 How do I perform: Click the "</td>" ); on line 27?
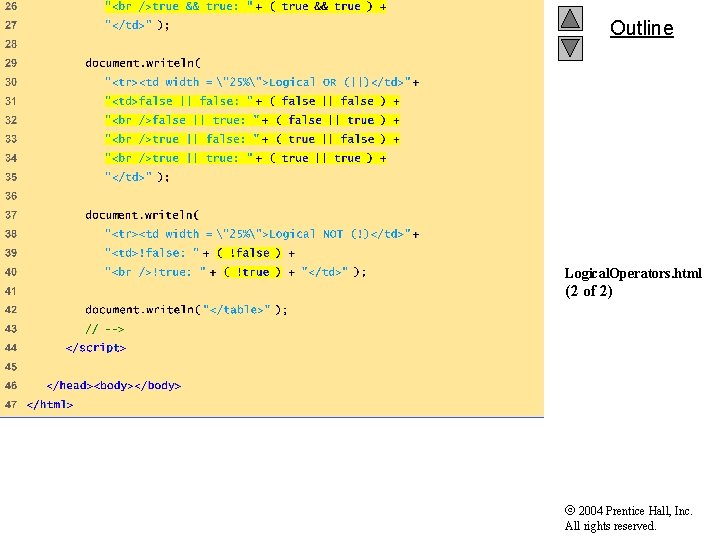click(x=137, y=25)
